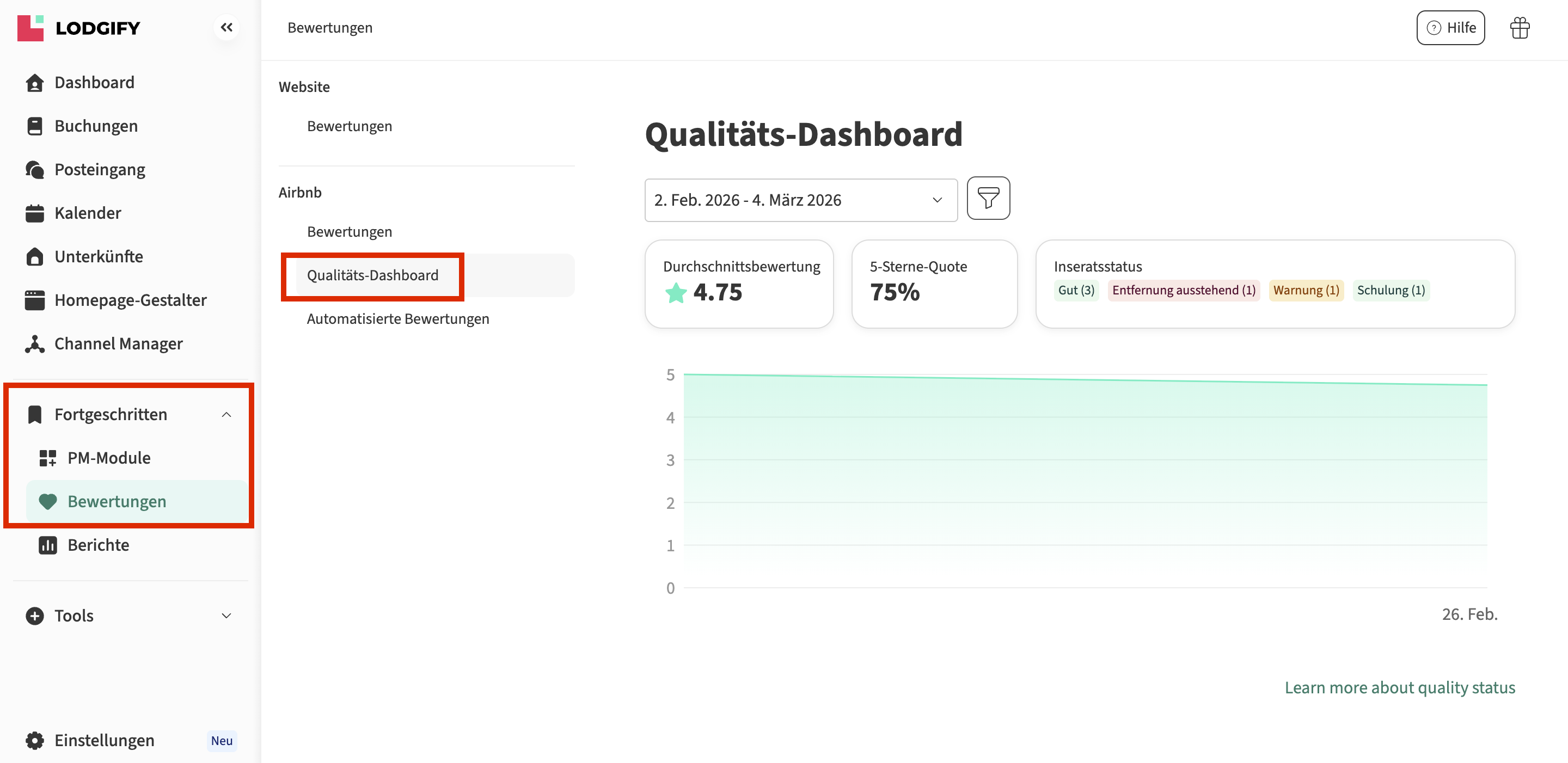Select Website Bewertungen menu item
This screenshot has width=1568, height=763.
[x=350, y=126]
